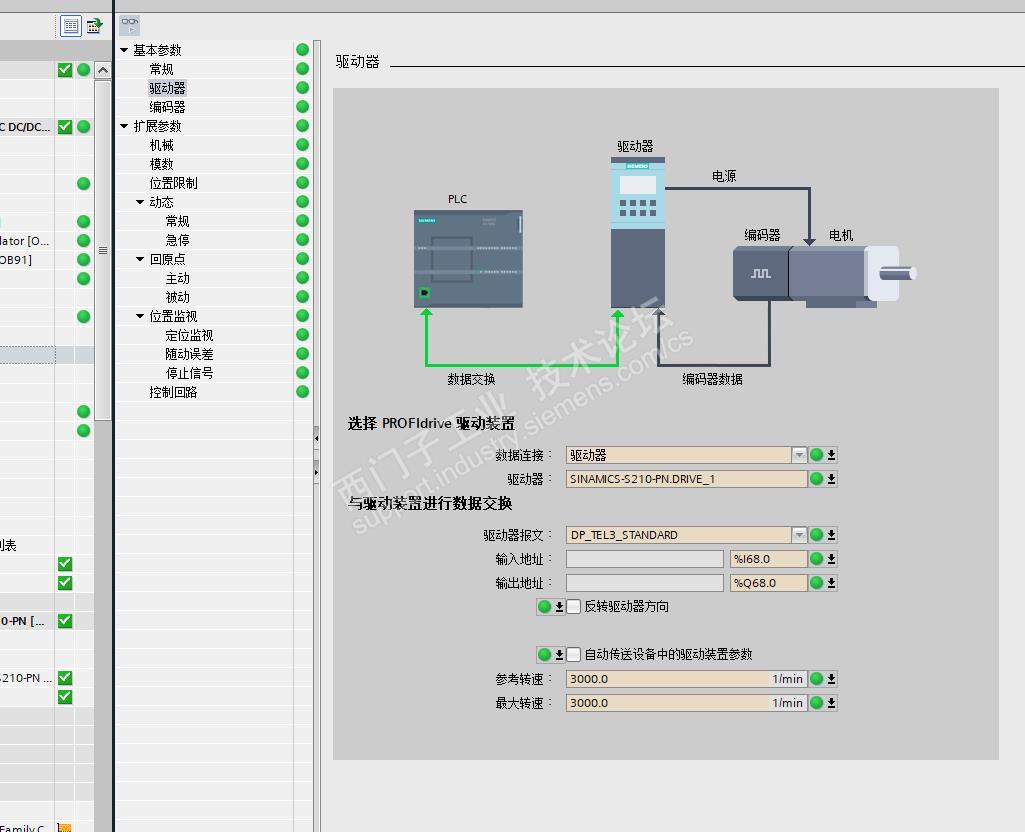Enable 自动传送设备中的驱动装置参数 checkbox

coord(573,654)
